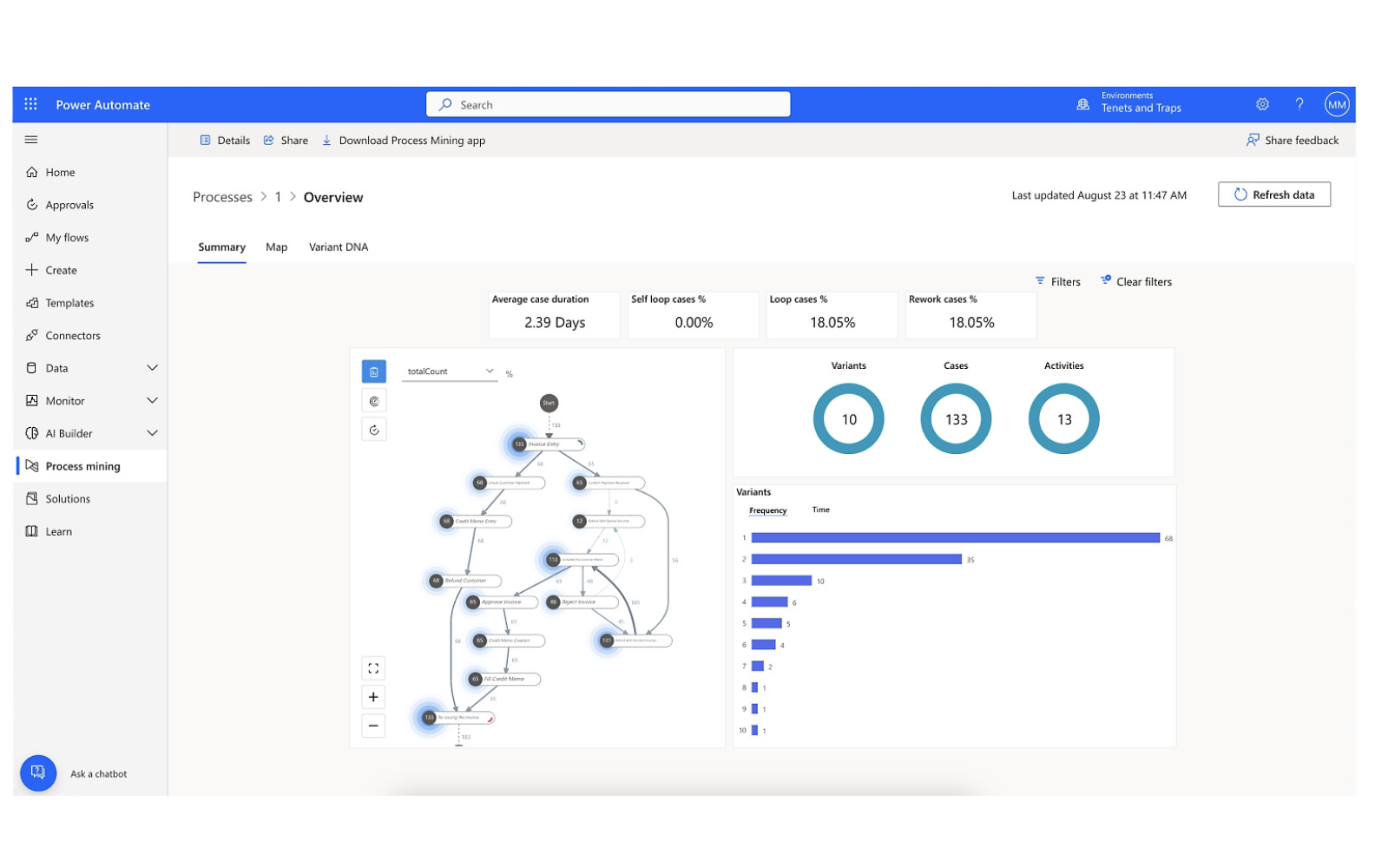This screenshot has height=868, width=1375.
Task: Select the rework view icon on map
Action: 374,430
